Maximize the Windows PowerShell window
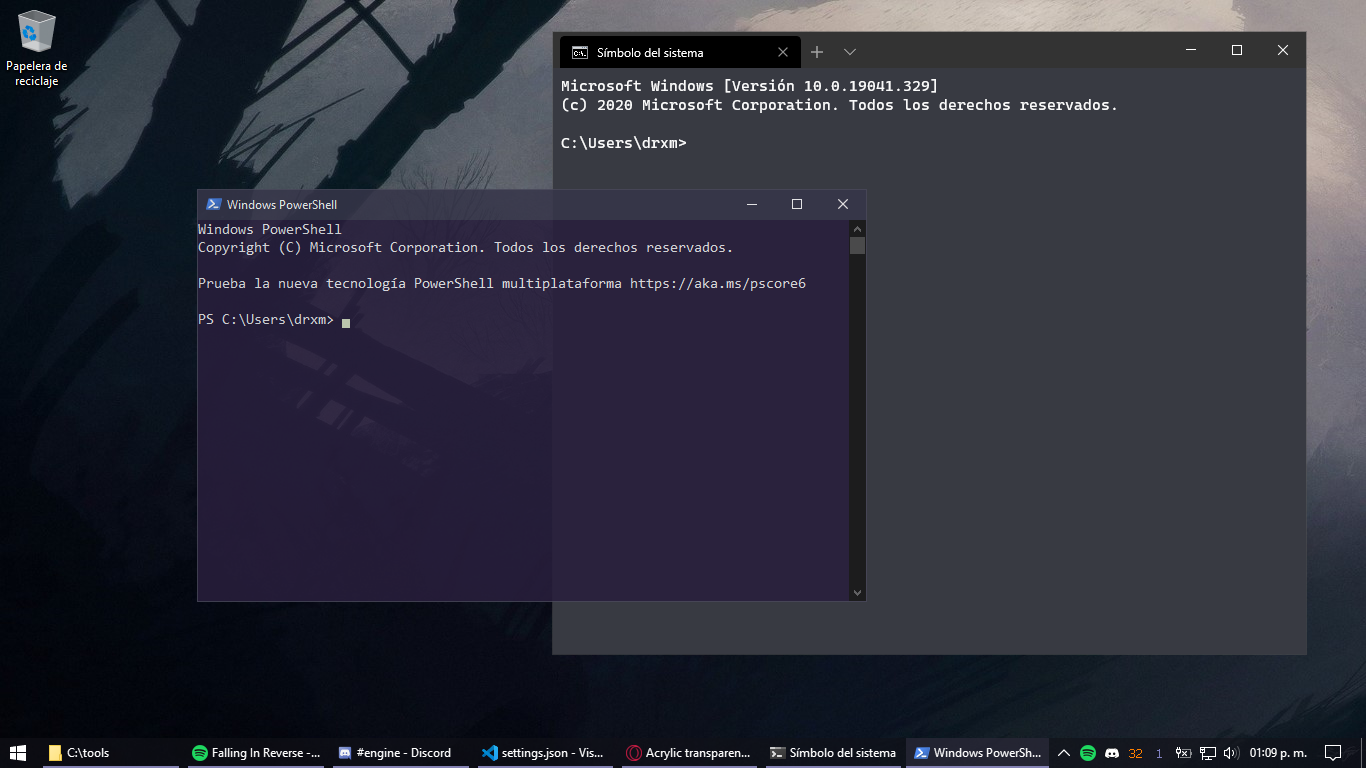 [797, 204]
